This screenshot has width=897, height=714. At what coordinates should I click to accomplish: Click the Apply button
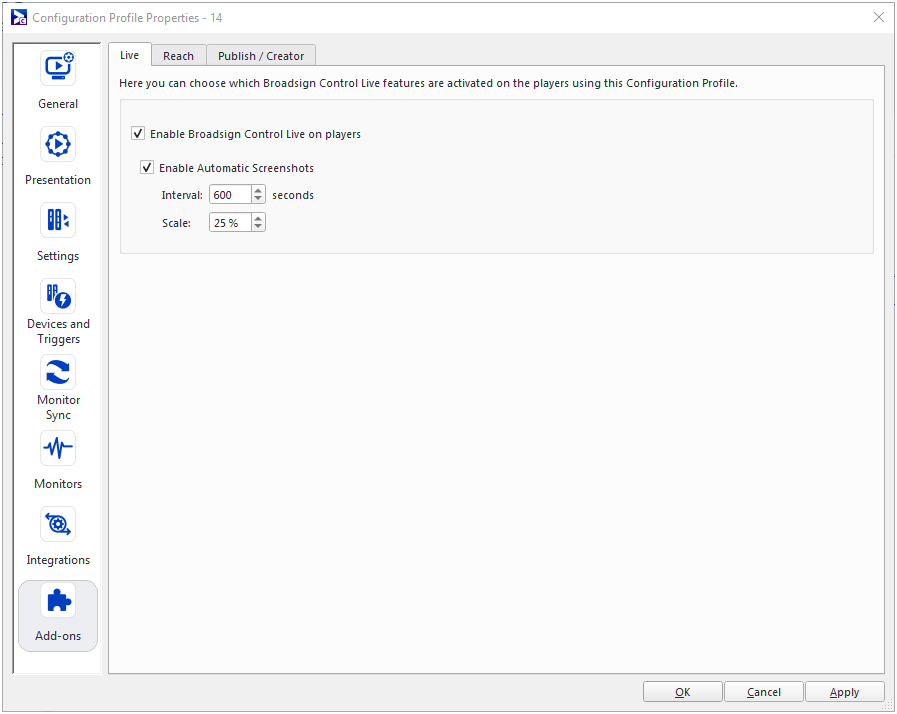844,692
